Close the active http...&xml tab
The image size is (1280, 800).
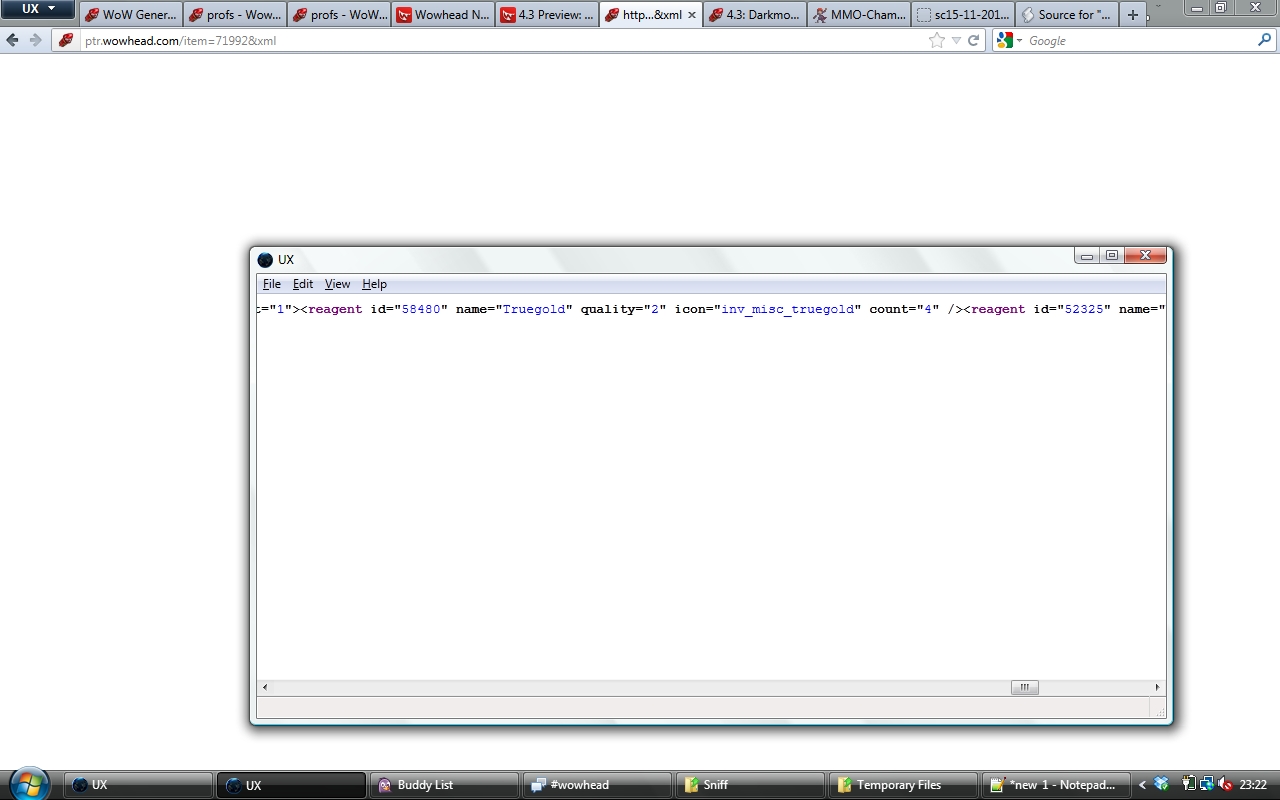[691, 15]
